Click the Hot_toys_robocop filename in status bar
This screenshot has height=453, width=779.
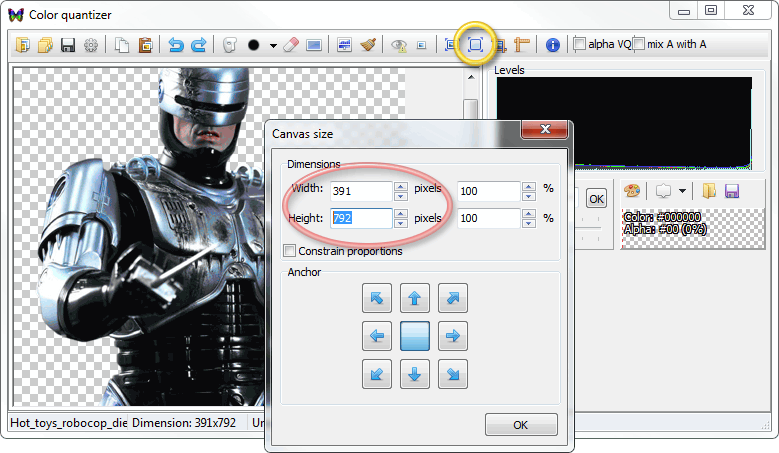[x=69, y=423]
